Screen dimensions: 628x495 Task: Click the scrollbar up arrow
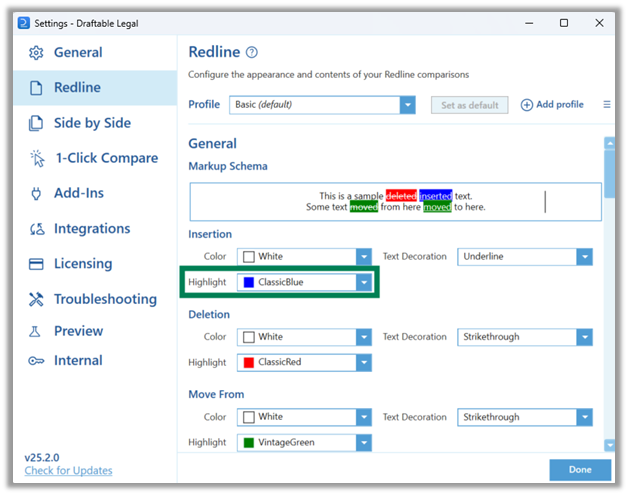[x=609, y=143]
